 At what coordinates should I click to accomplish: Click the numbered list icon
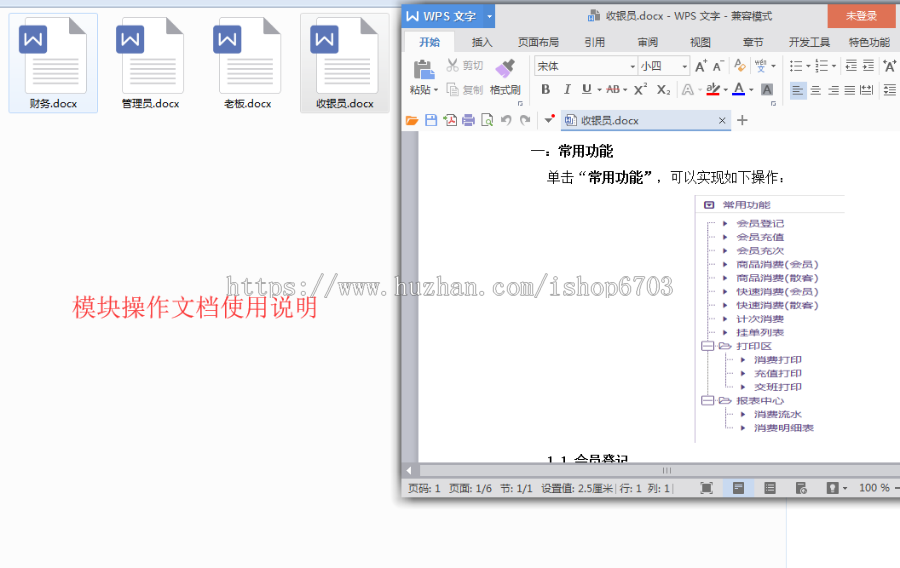[821, 66]
